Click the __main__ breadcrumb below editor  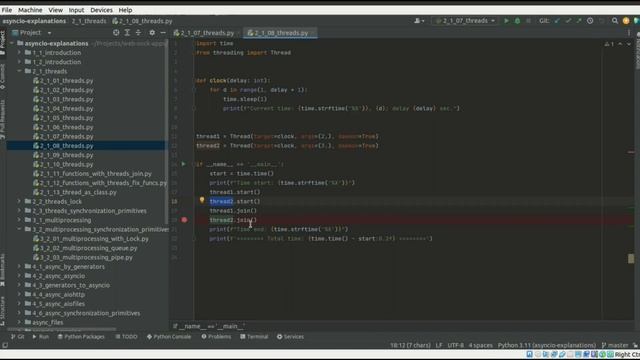[x=209, y=326]
